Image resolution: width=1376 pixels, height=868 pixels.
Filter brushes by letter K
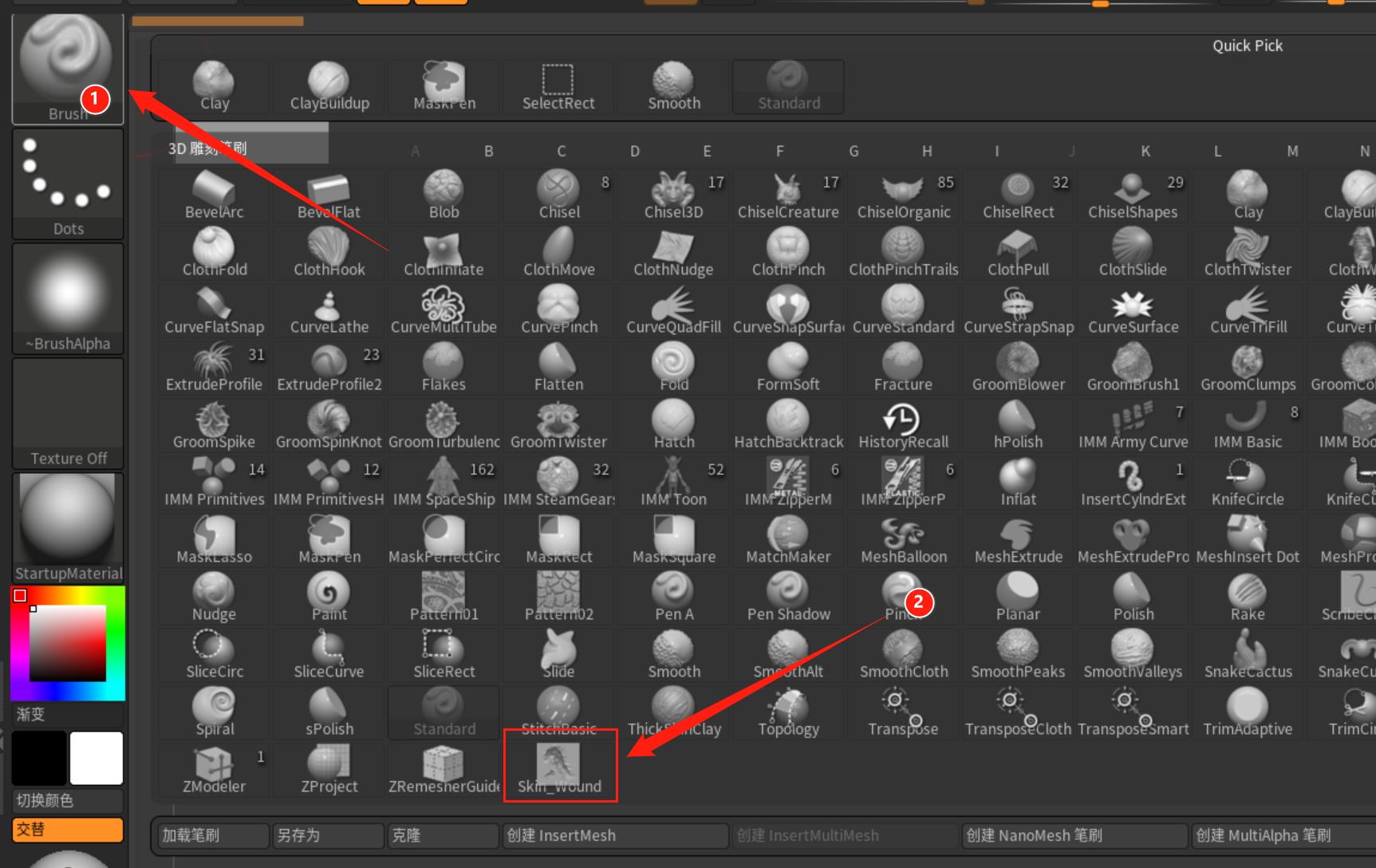coord(1145,151)
